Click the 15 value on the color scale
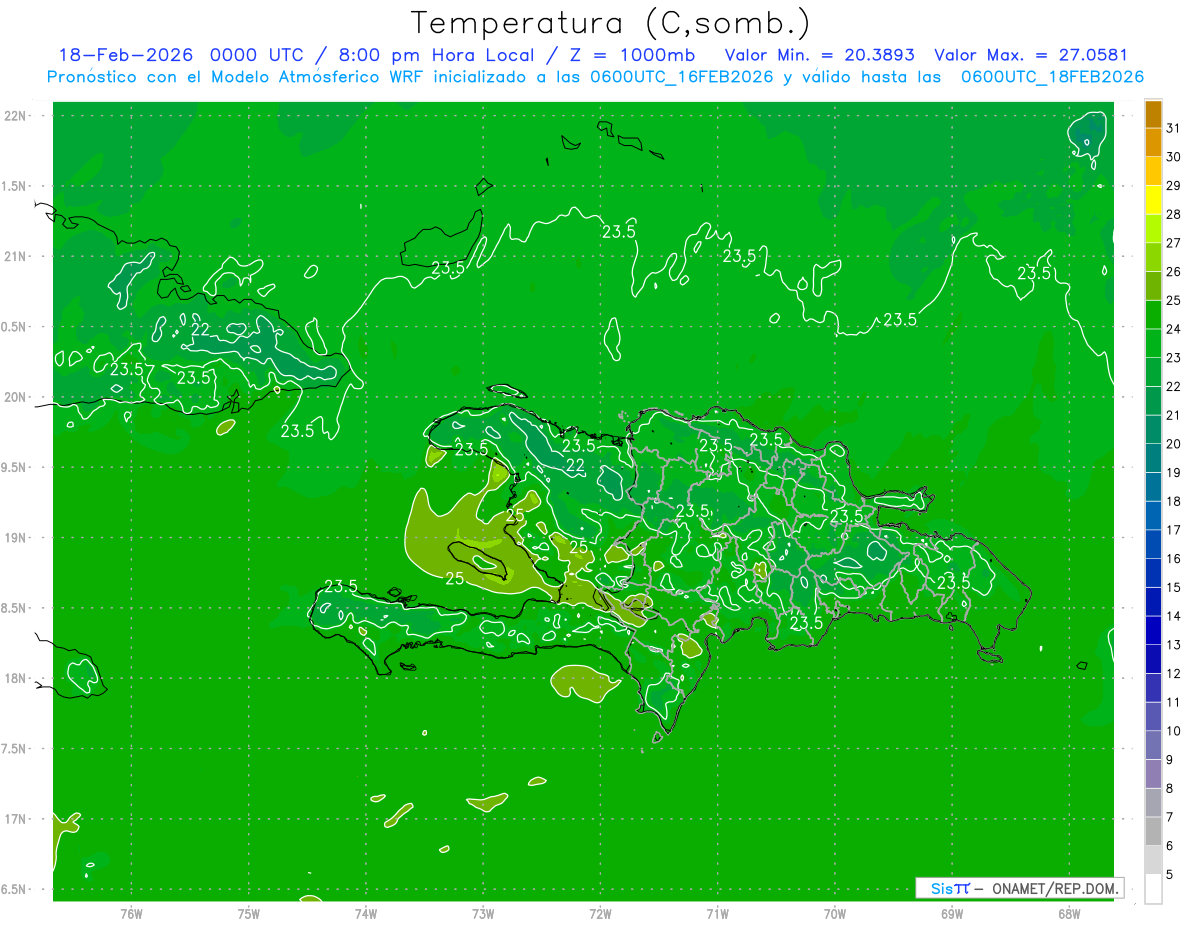Viewport: 1200px width, 927px height. [1174, 588]
